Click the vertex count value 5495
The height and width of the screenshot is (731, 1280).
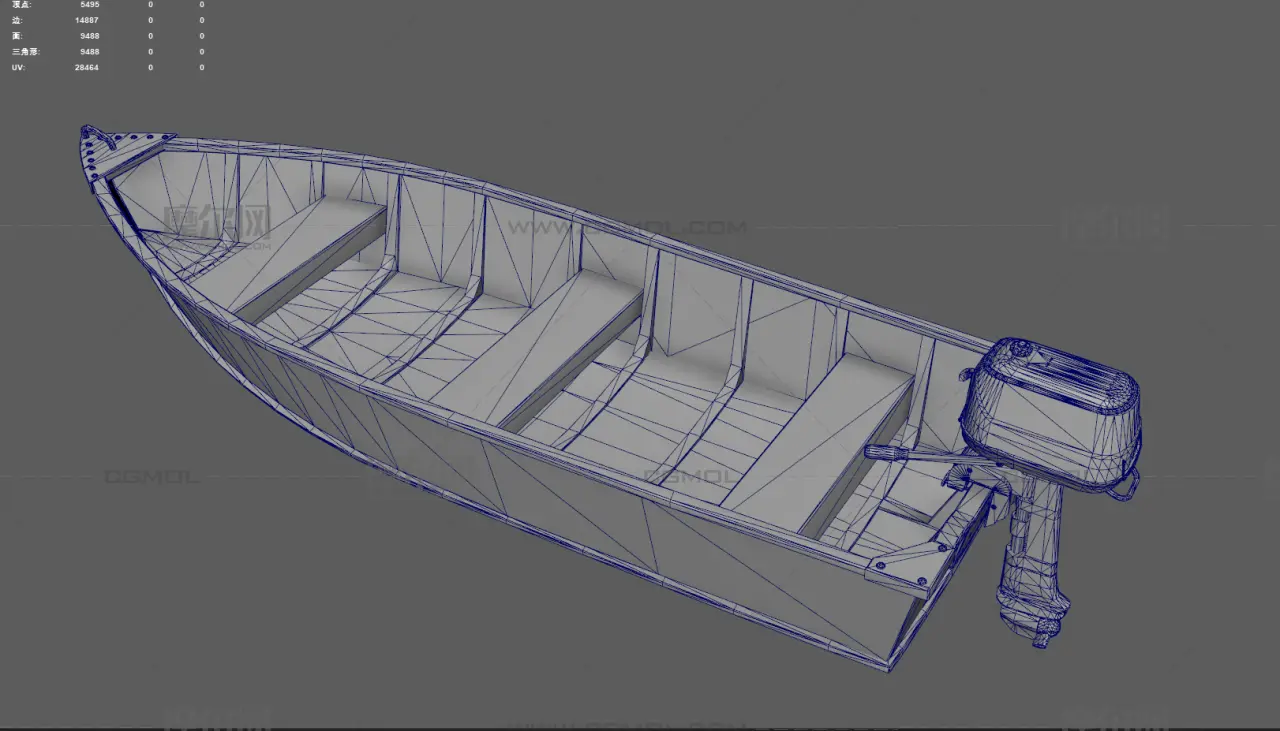(x=89, y=5)
